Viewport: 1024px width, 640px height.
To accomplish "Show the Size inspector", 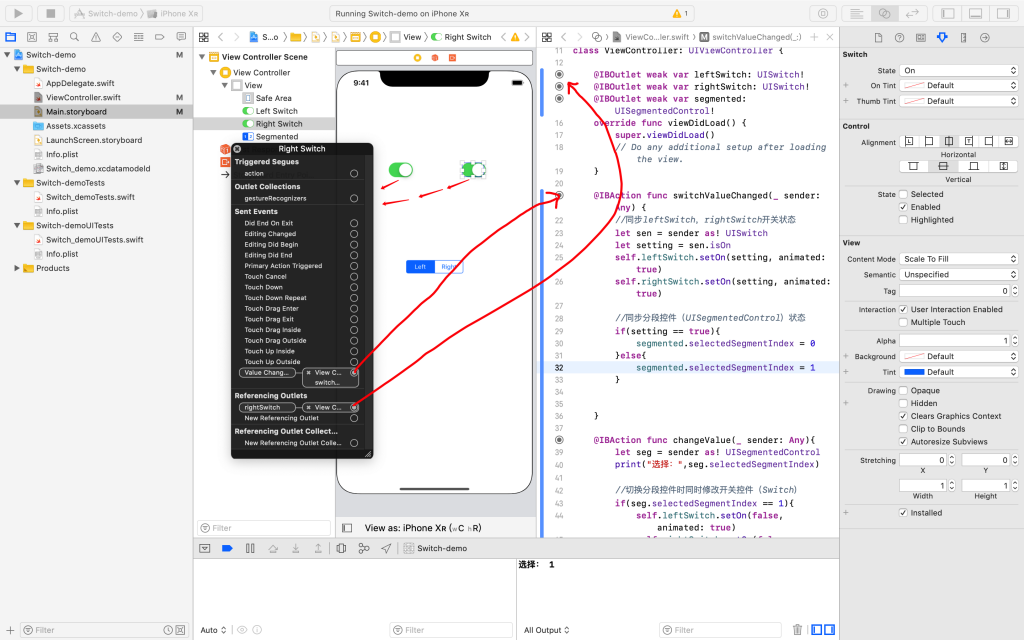I will point(963,37).
